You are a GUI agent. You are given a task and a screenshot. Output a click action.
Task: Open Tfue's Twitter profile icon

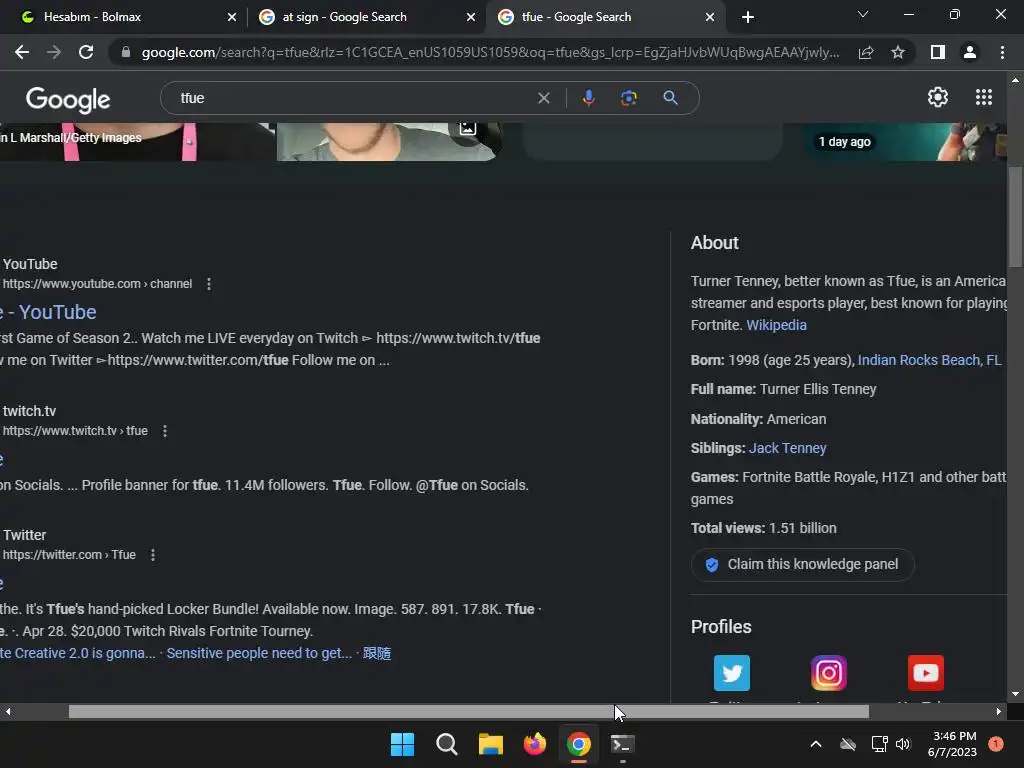pos(731,673)
